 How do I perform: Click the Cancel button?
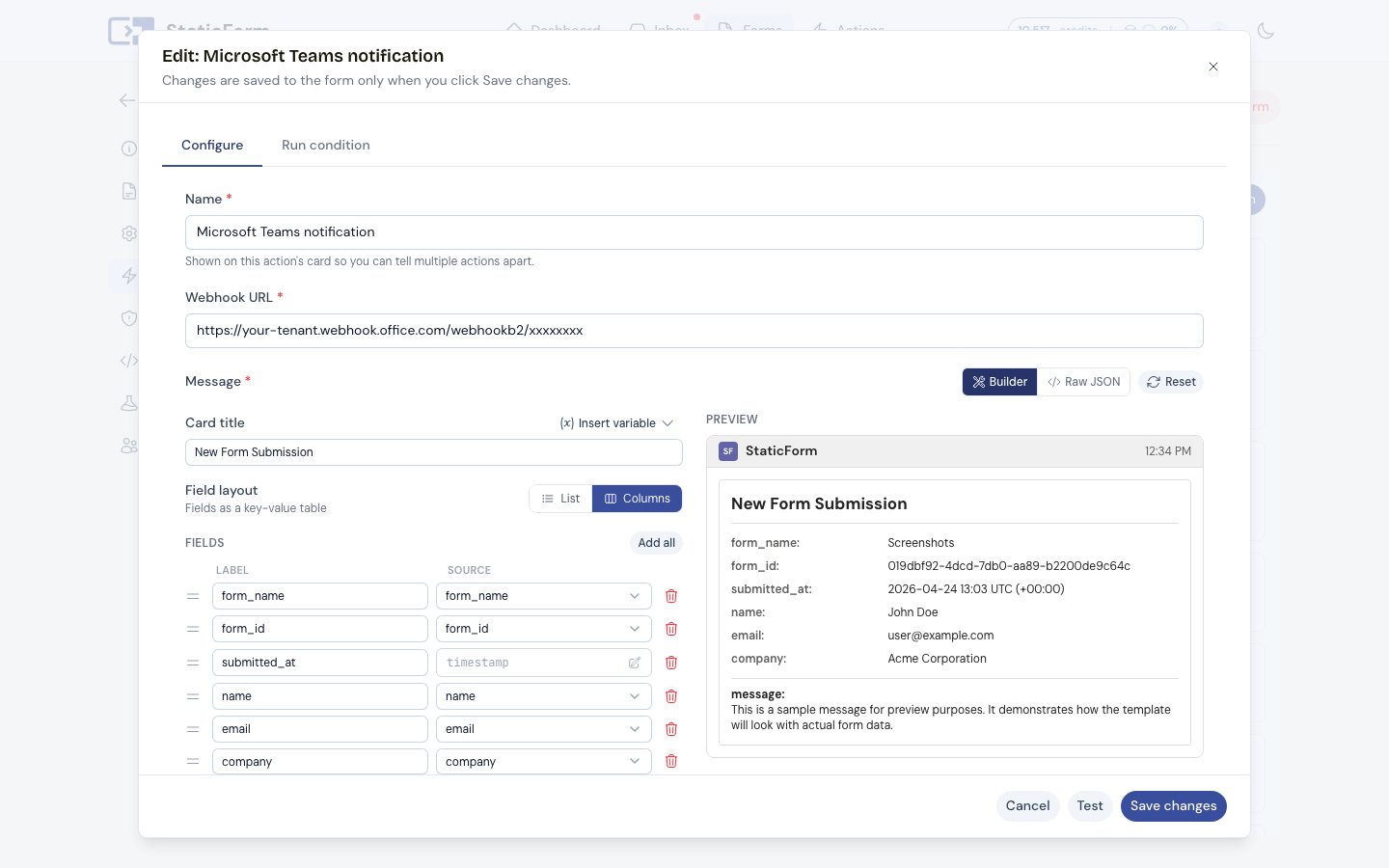click(1027, 806)
